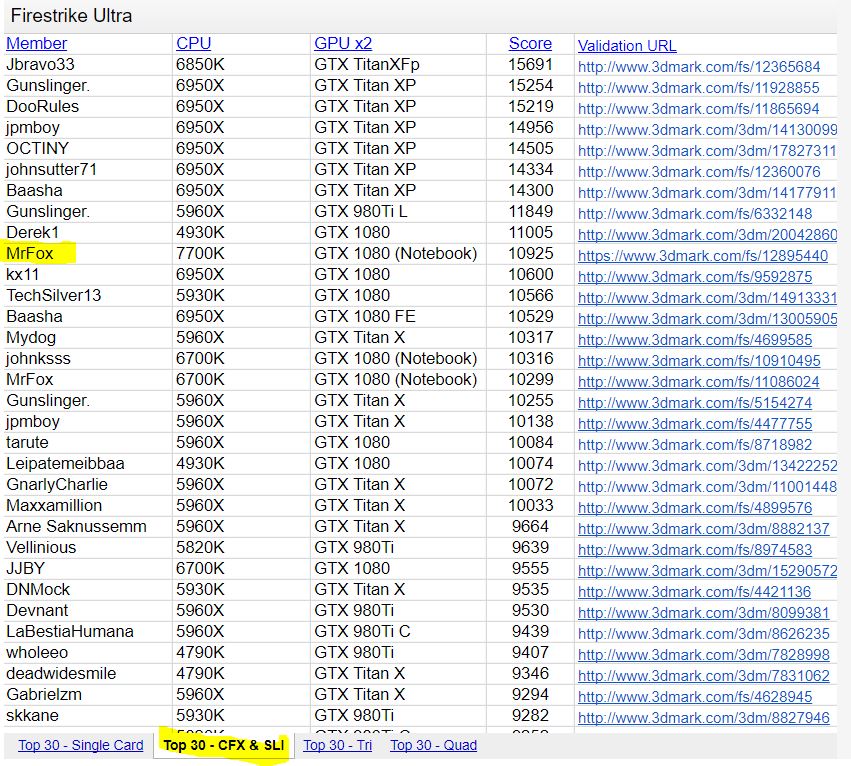Open deadwidesmile validation link 3dm/7831062

[x=703, y=676]
